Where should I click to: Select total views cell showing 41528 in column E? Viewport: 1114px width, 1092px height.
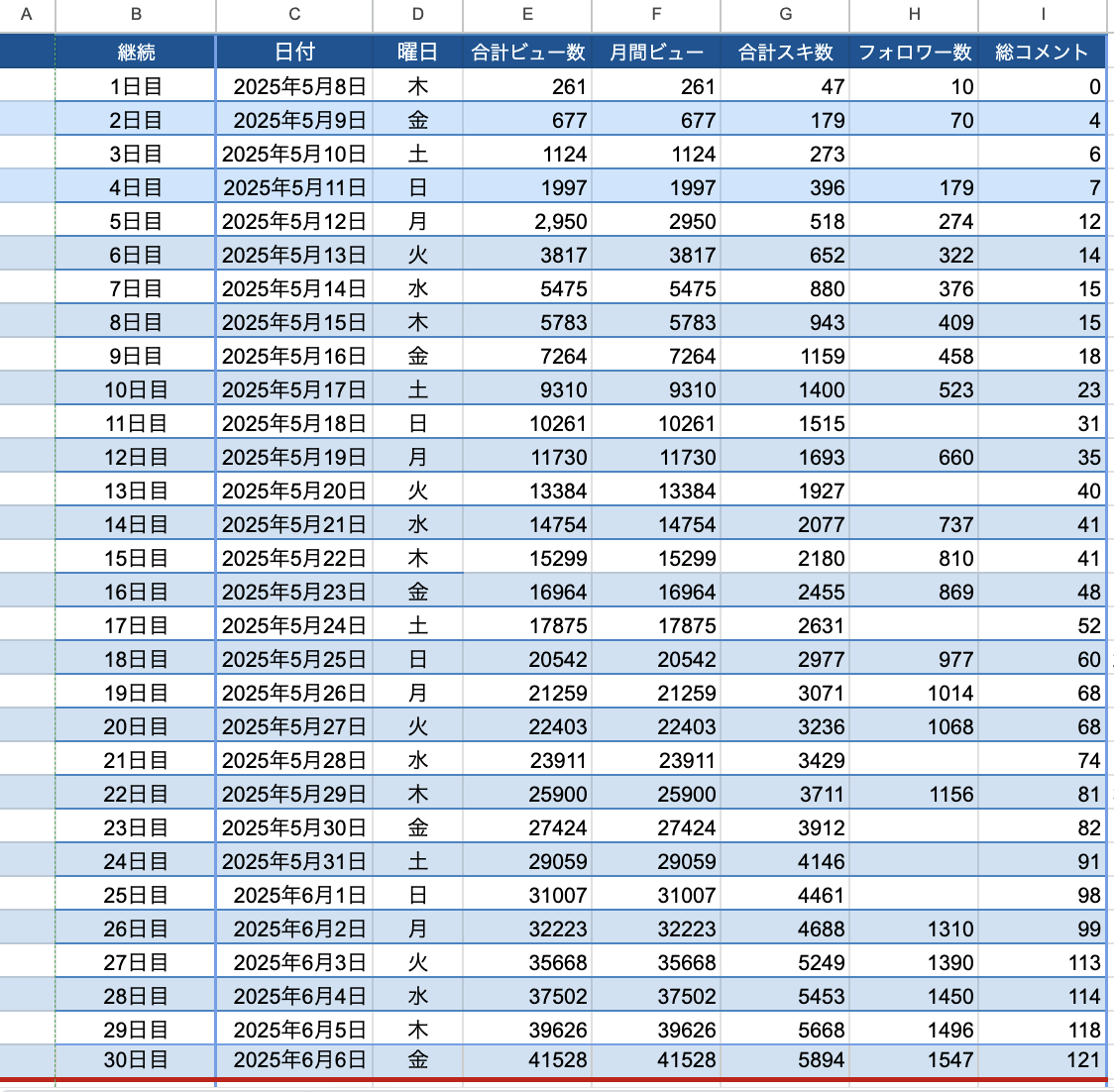coord(527,1060)
